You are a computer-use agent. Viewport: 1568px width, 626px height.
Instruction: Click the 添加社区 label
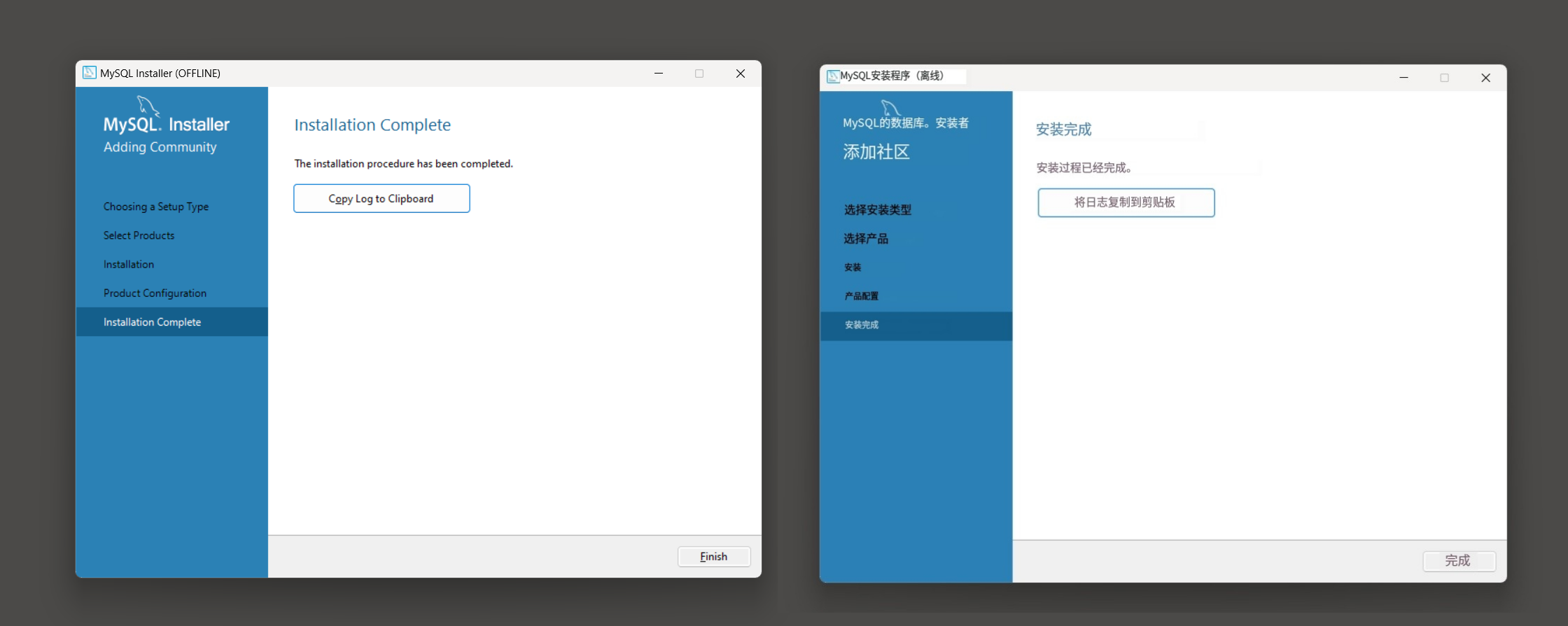876,152
